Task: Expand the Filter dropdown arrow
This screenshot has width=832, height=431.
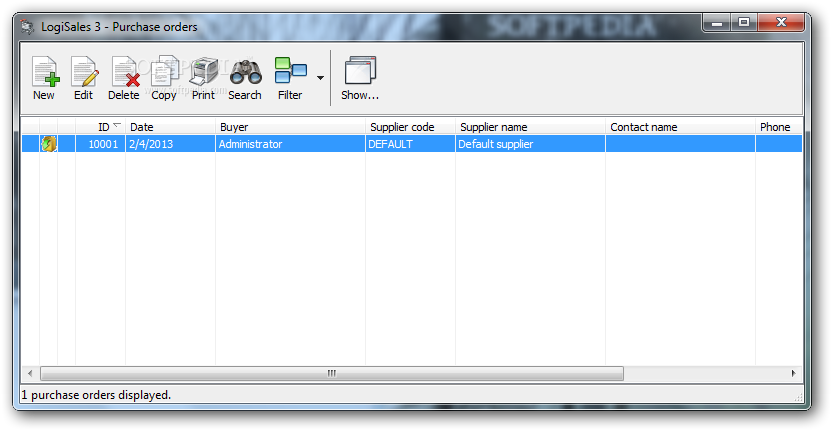Action: 320,79
